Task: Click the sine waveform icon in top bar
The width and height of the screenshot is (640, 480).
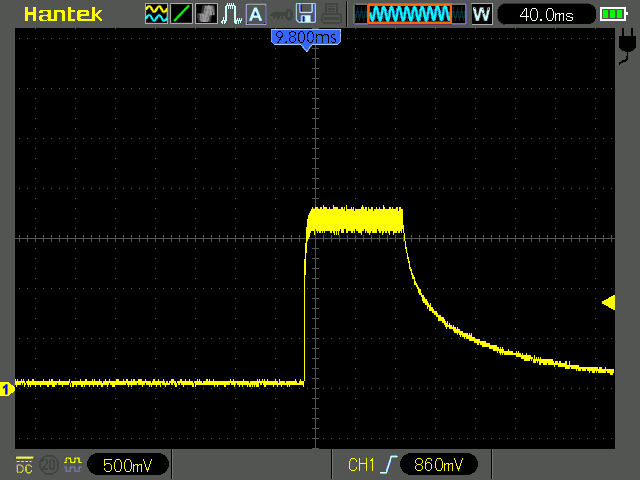Action: (x=156, y=14)
